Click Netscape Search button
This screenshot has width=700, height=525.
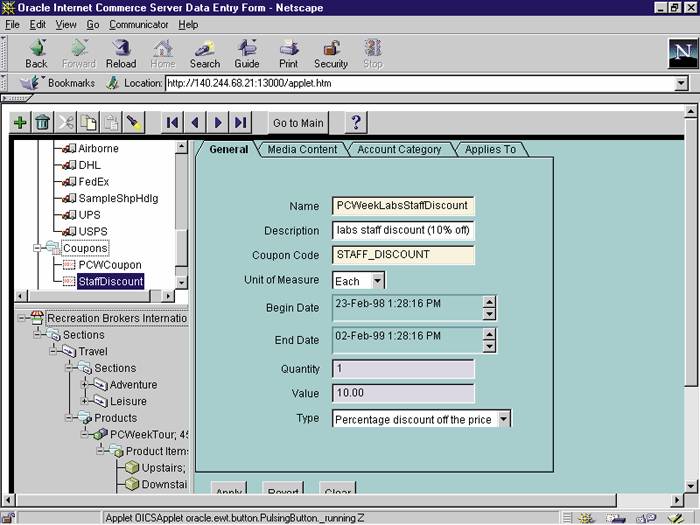[205, 54]
